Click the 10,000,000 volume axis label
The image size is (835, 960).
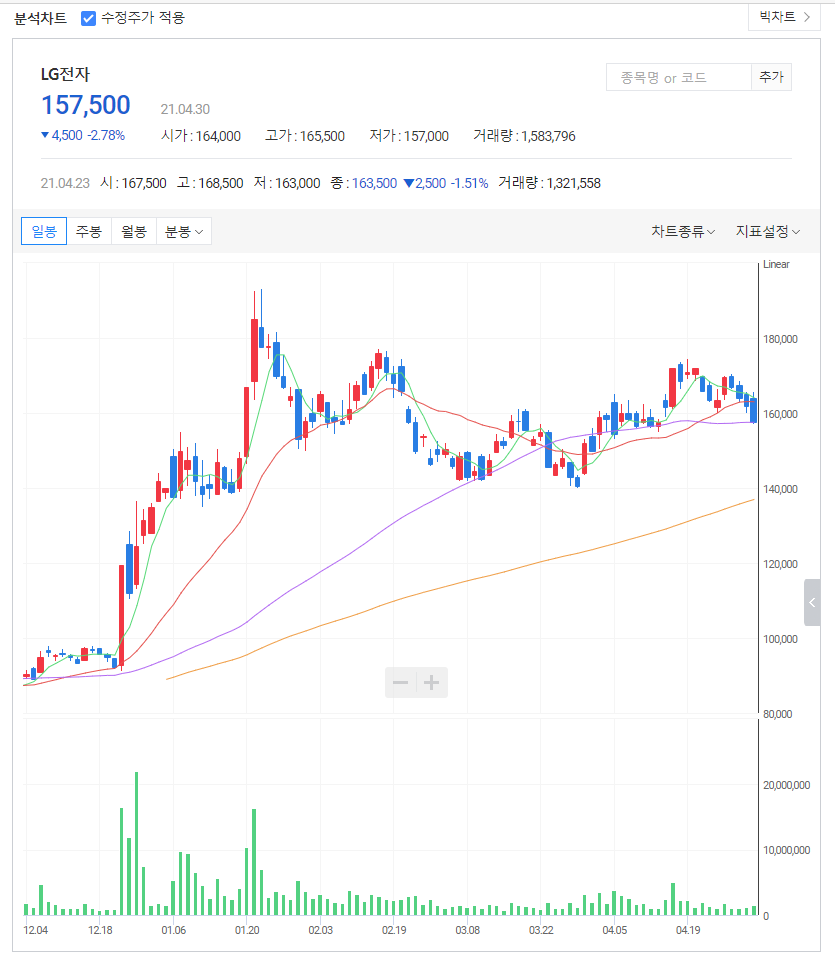click(x=786, y=850)
